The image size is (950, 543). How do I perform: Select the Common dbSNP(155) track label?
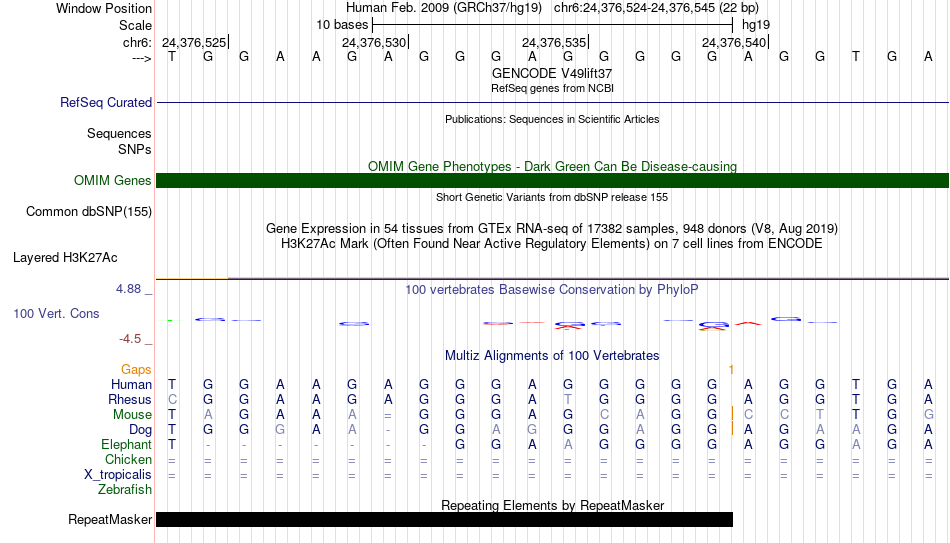click(x=88, y=212)
